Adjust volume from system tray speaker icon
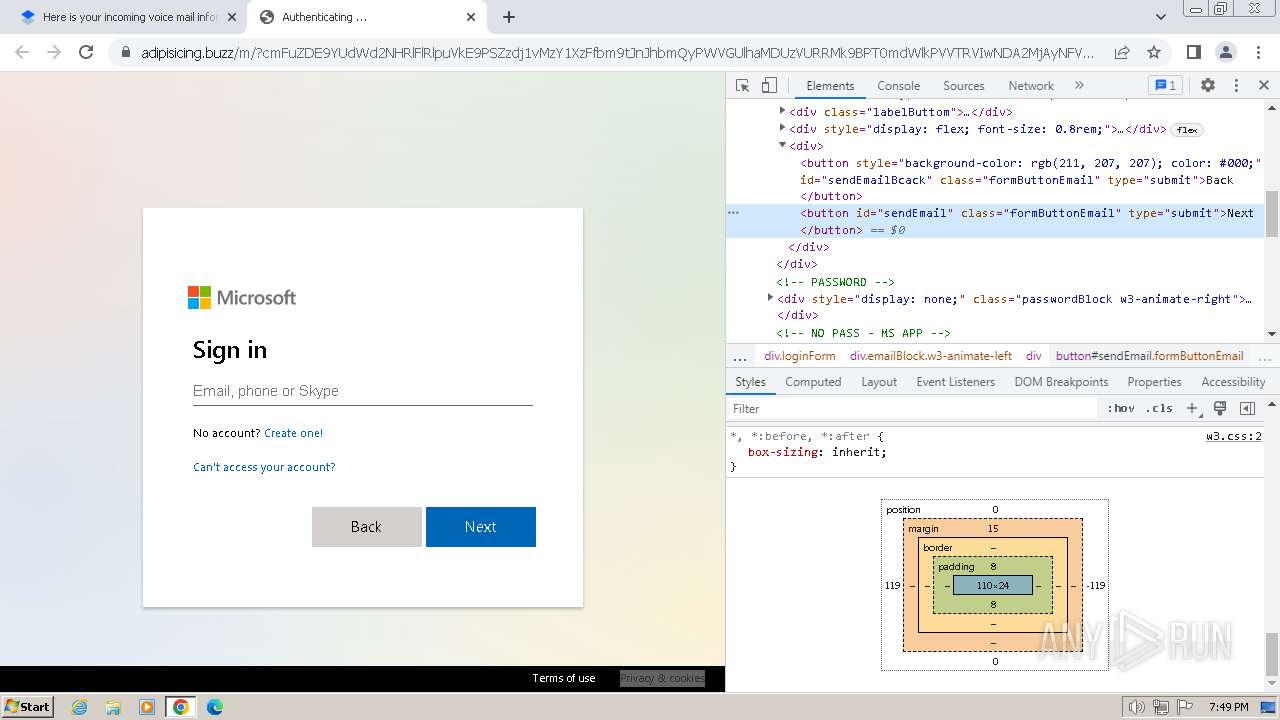The image size is (1280, 720). point(1137,707)
